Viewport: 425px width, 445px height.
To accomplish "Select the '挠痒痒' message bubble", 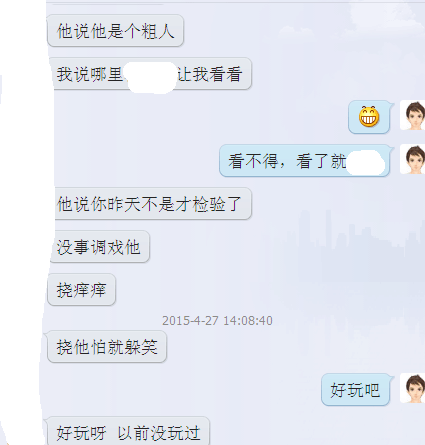I will coord(82,290).
